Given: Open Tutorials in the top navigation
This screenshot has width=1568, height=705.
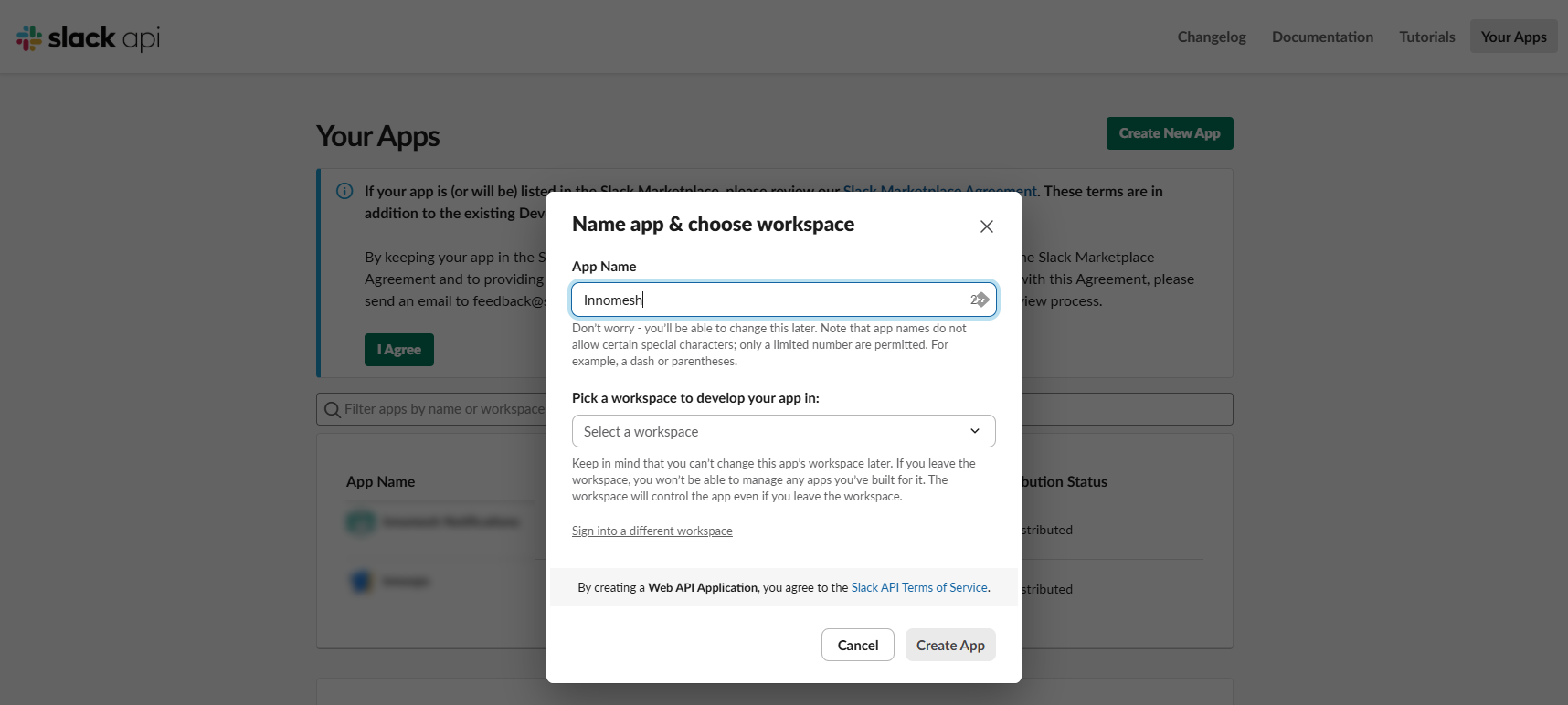Looking at the screenshot, I should (x=1427, y=37).
